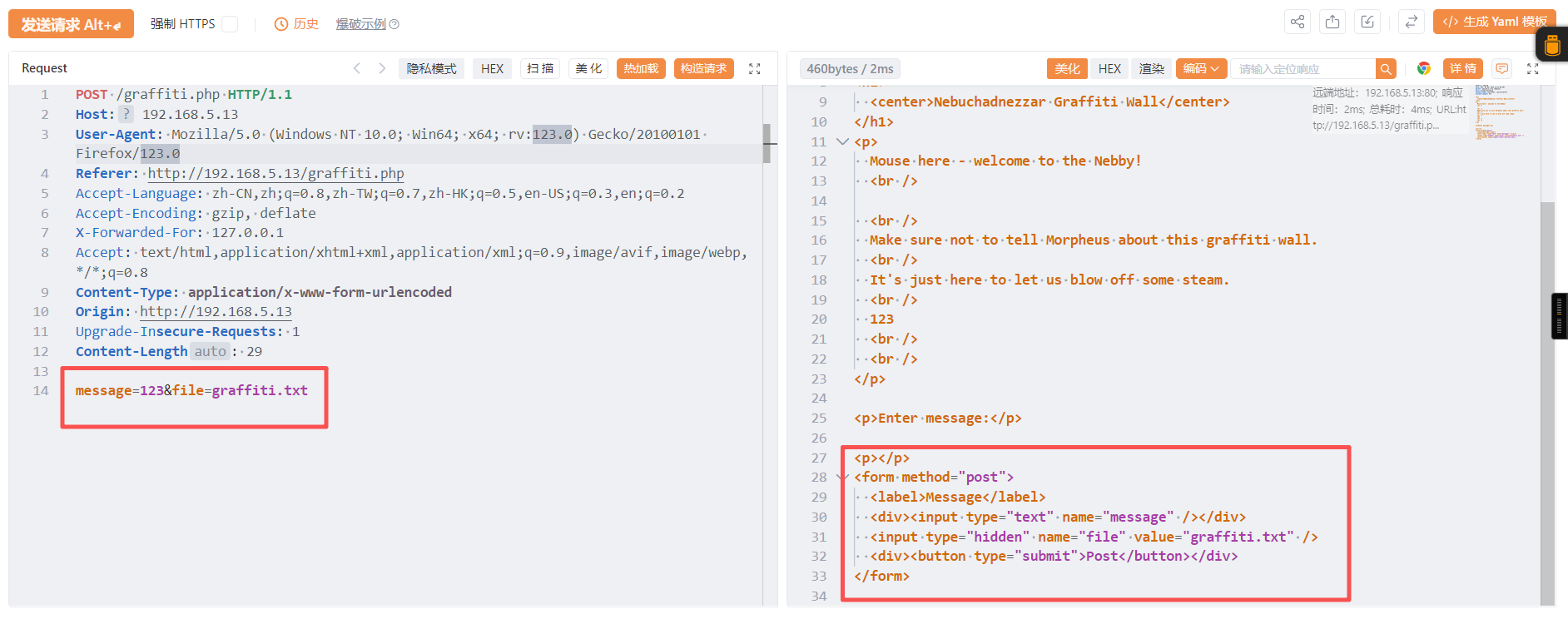Click the request body line message=123&file=graffiti.txt
This screenshot has height=619, width=1568.
click(191, 390)
